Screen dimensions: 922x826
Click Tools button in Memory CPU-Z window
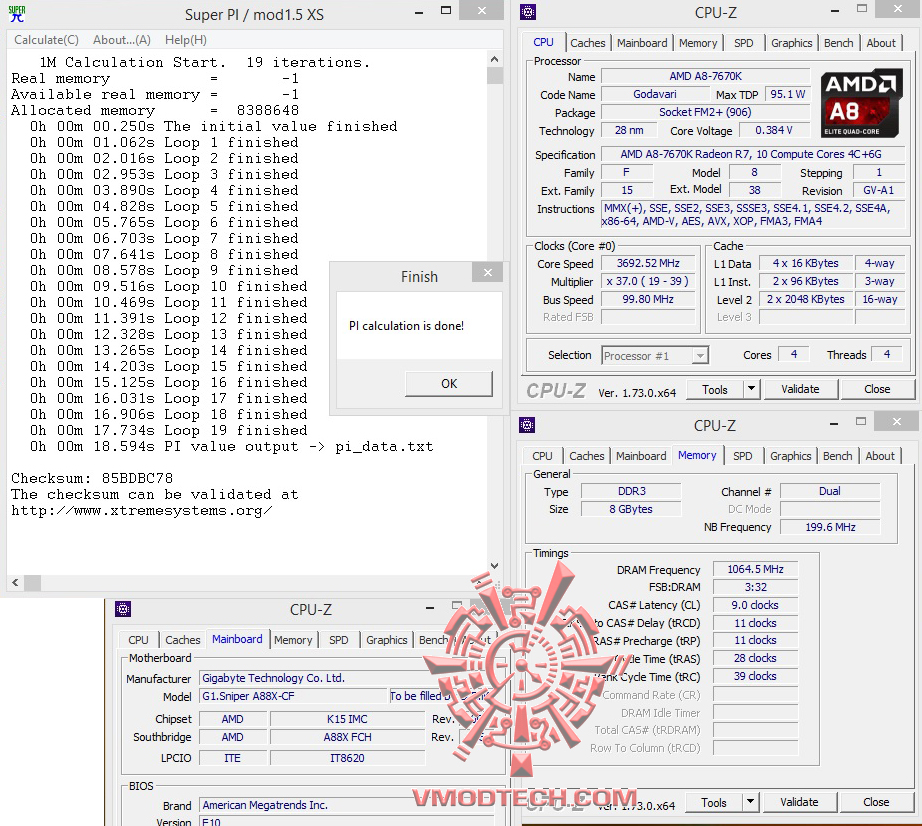coord(713,802)
